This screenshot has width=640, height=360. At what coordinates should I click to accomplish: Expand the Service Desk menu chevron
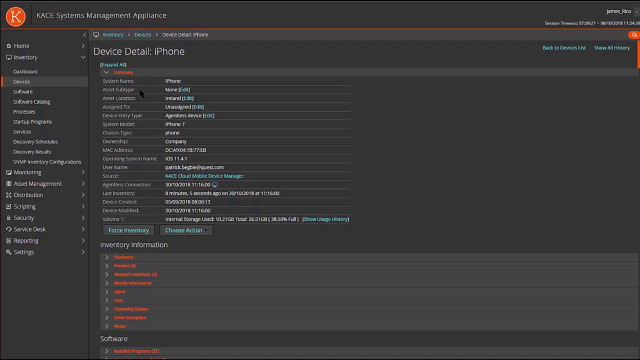point(83,229)
